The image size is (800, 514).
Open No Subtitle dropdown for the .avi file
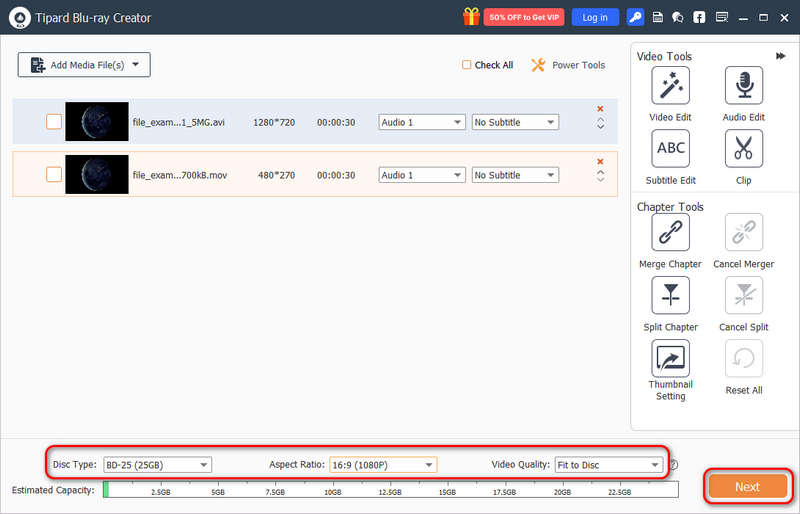pos(515,122)
